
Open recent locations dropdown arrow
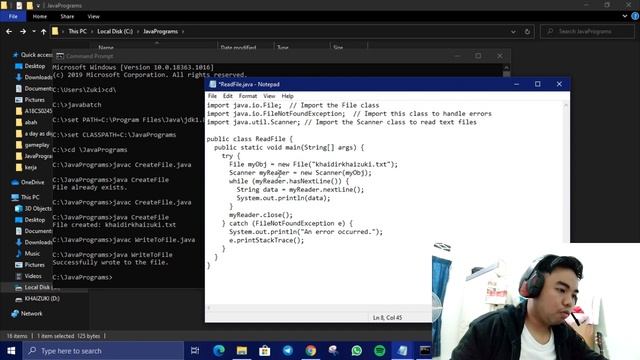[x=33, y=31]
